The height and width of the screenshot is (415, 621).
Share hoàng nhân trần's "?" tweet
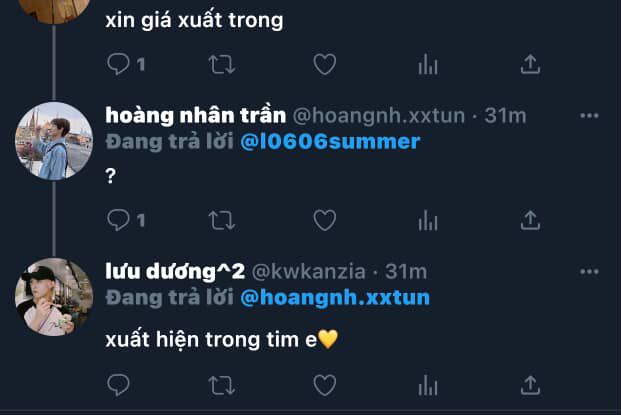pos(530,220)
